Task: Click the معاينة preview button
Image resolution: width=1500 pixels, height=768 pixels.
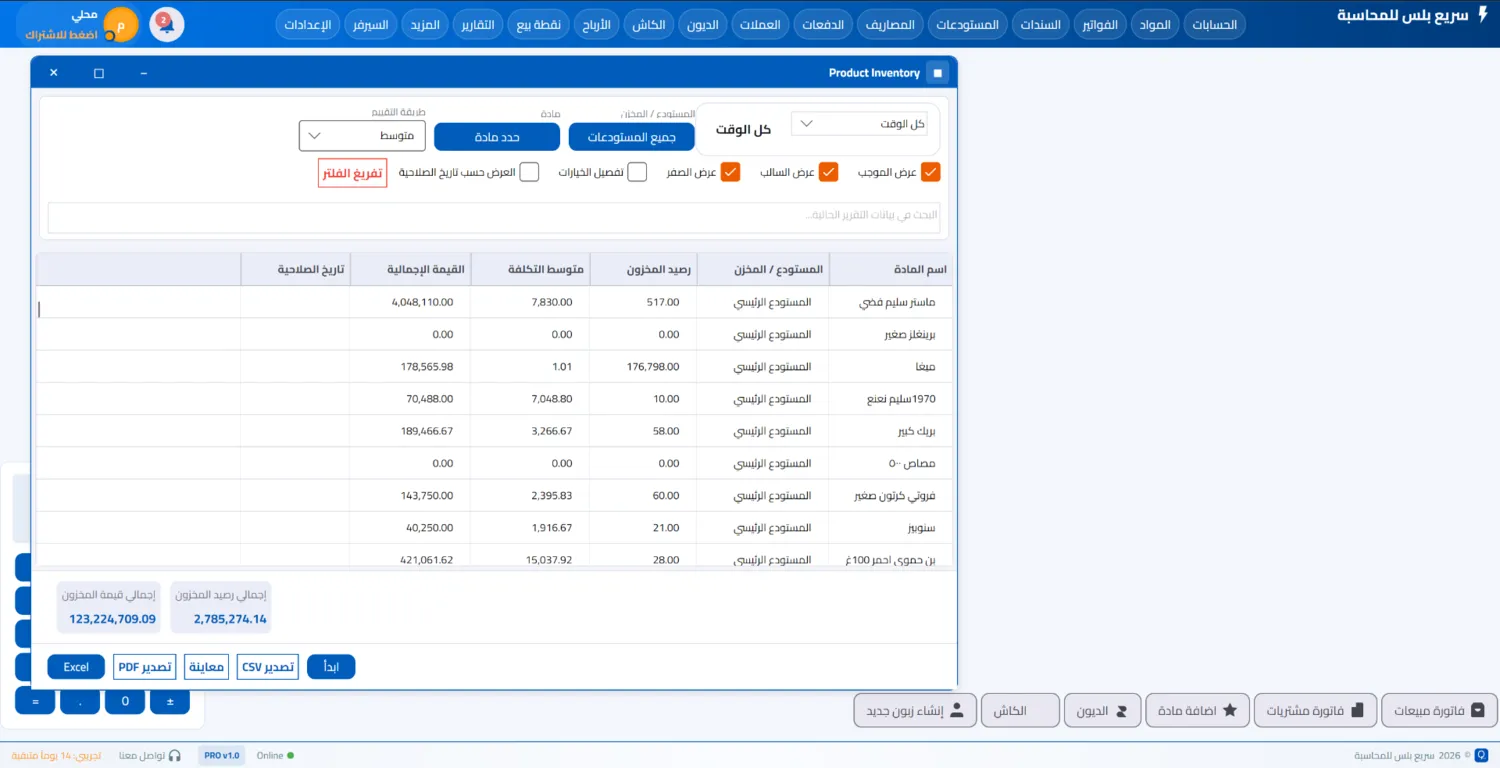Action: point(207,667)
